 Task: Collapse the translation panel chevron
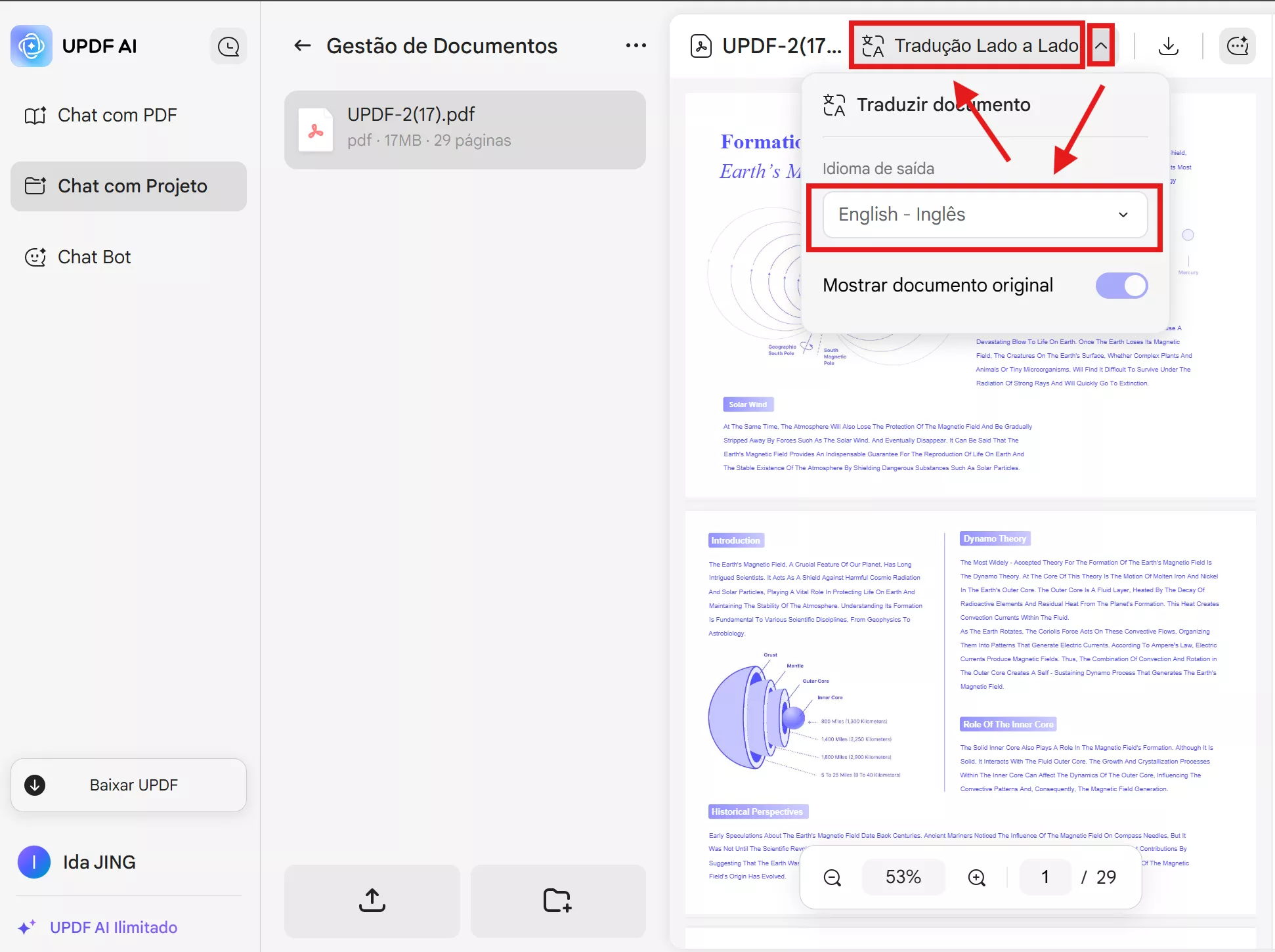click(1101, 46)
